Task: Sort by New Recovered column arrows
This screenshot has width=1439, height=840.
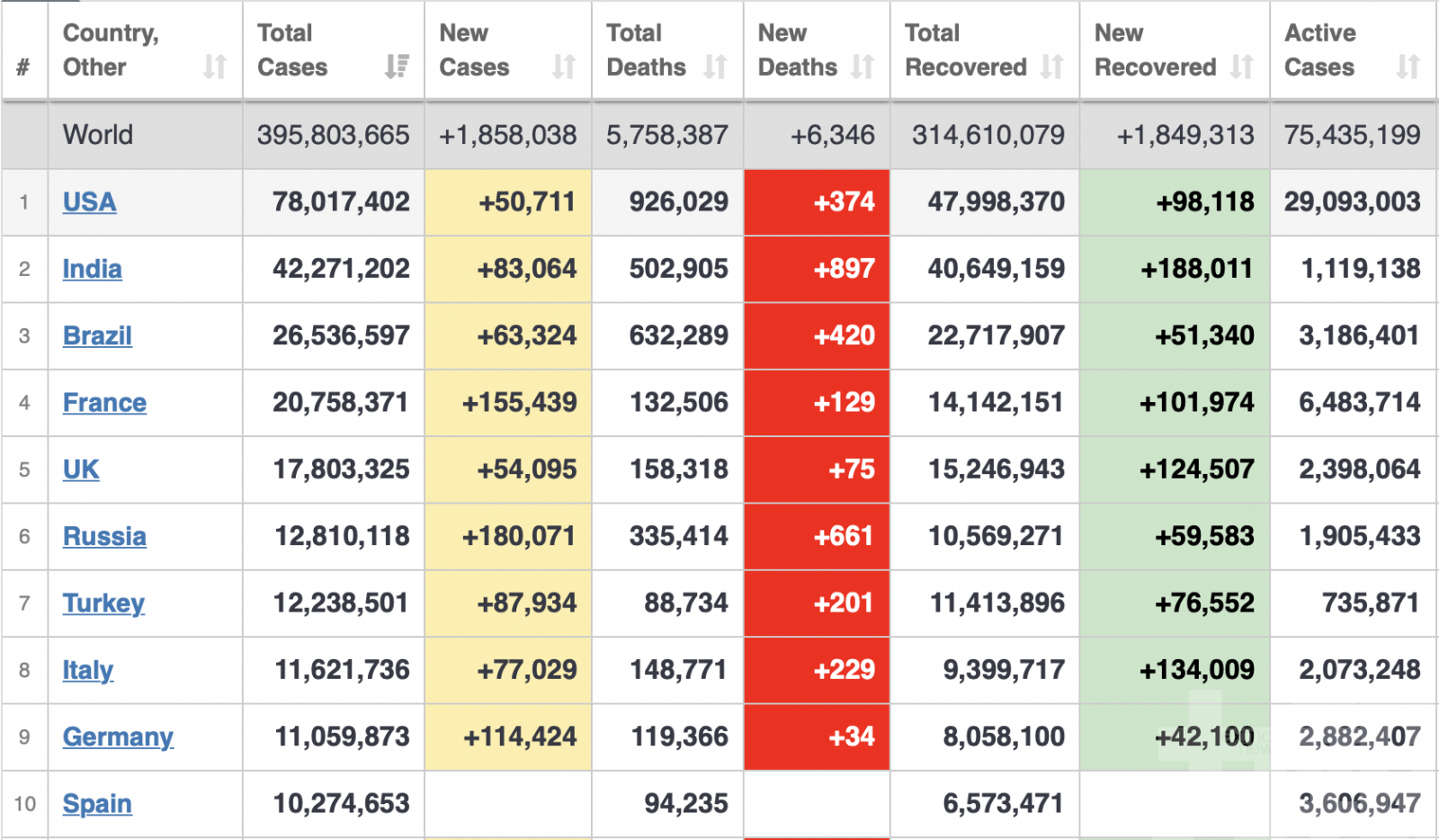Action: [x=1242, y=67]
